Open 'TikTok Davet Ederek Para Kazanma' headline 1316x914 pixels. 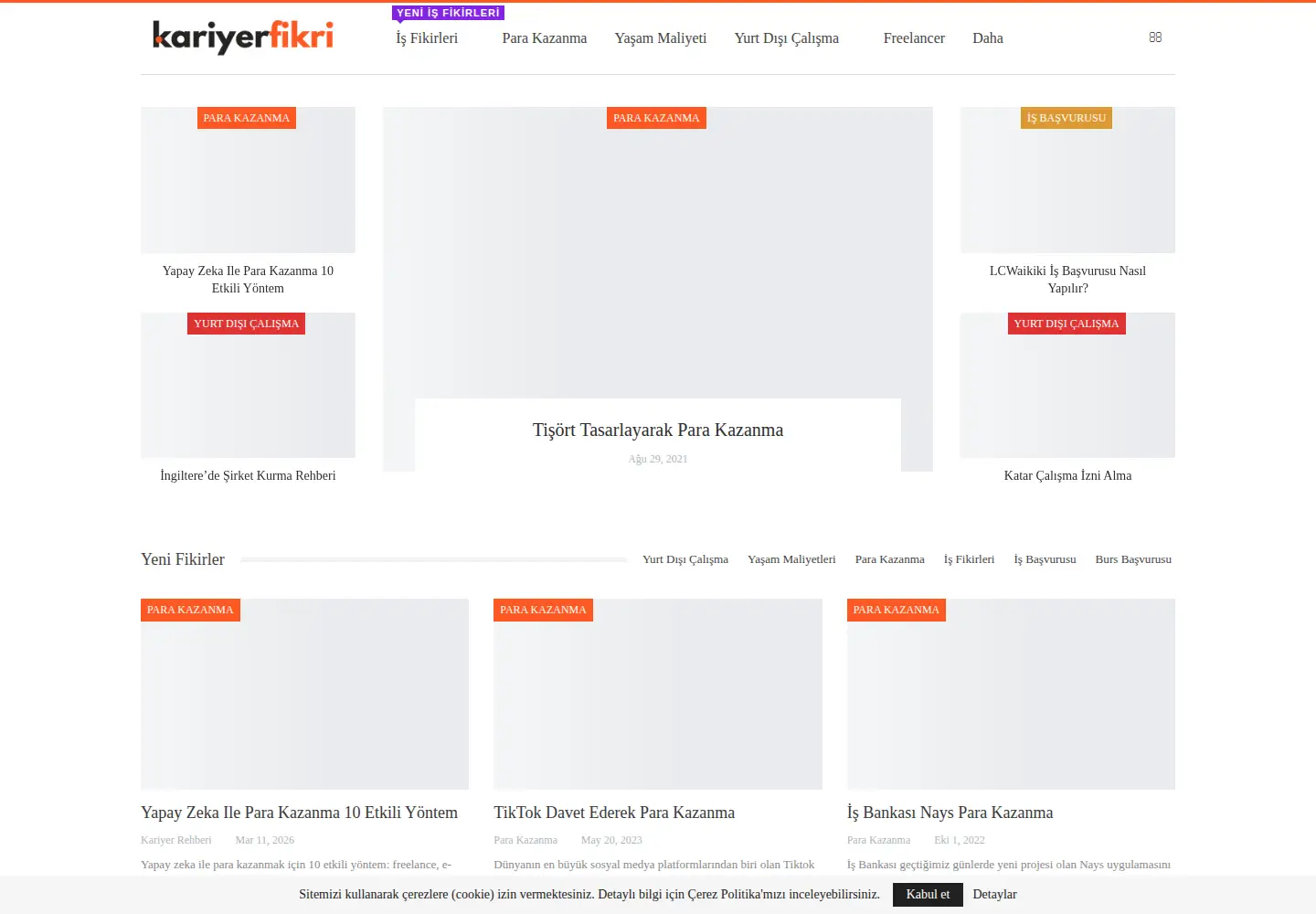[614, 813]
